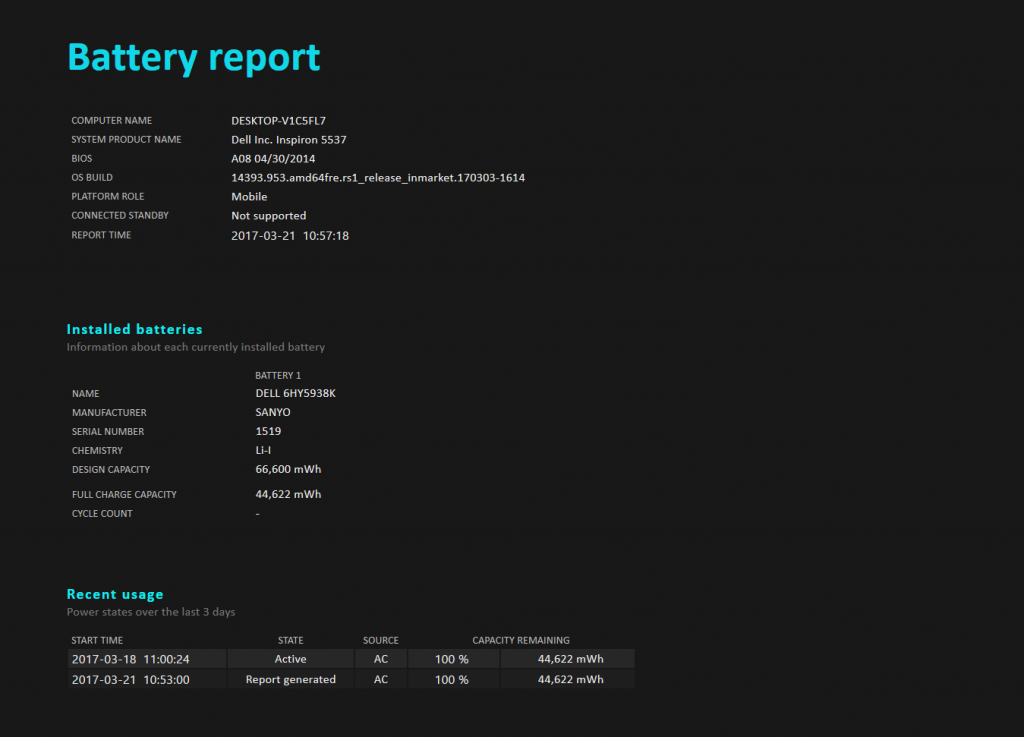Click the manufacturer value SANYO
The height and width of the screenshot is (737, 1024).
[273, 413]
